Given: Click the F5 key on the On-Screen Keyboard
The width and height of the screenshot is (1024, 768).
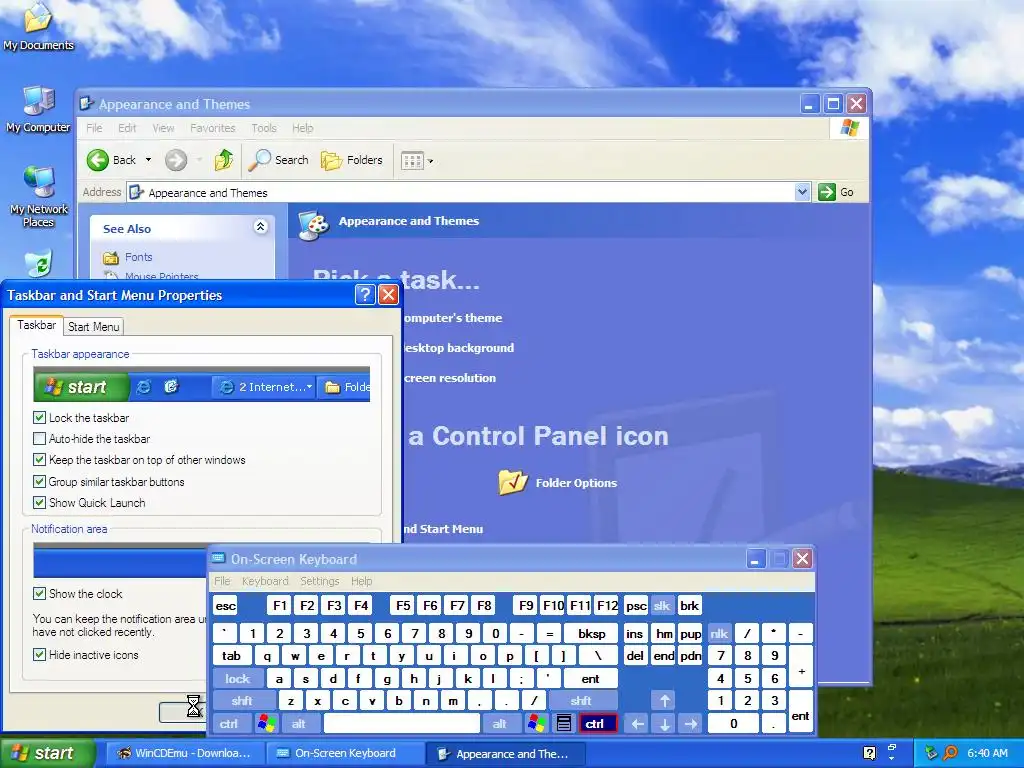Looking at the screenshot, I should [x=403, y=605].
